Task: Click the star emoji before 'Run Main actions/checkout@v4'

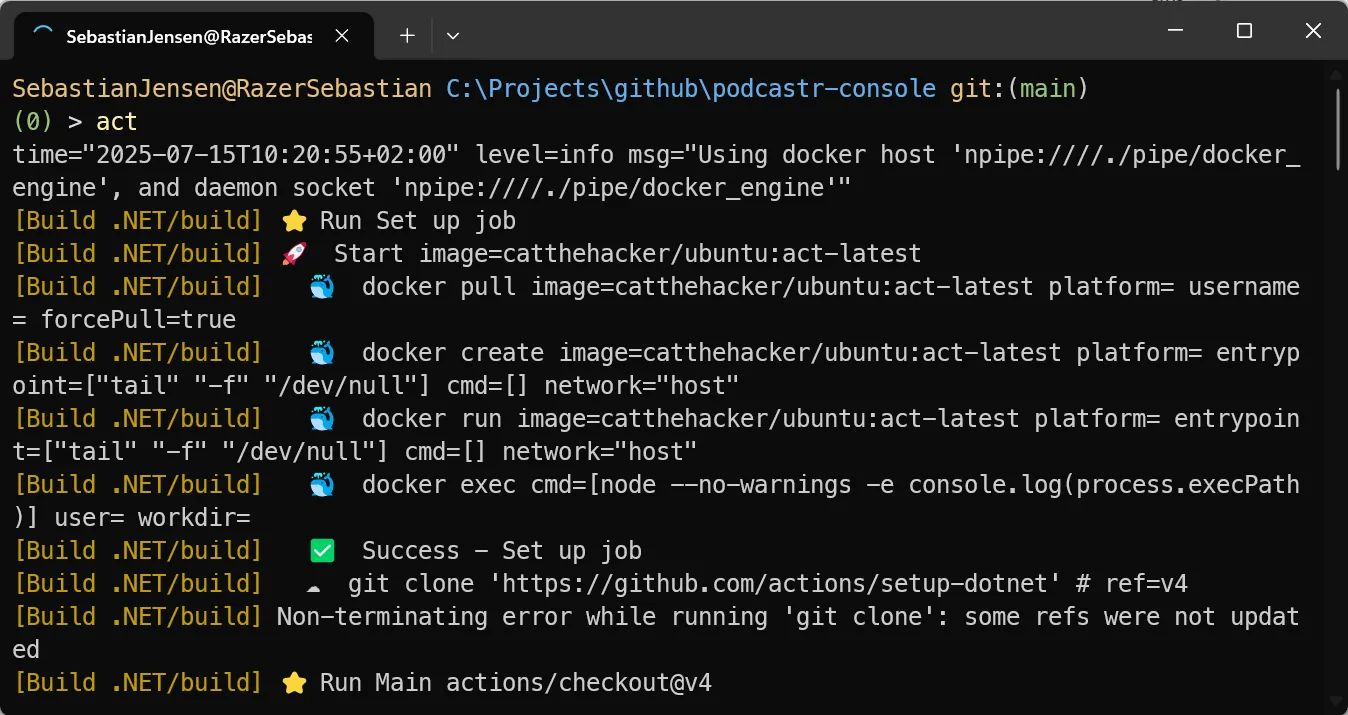Action: click(294, 682)
